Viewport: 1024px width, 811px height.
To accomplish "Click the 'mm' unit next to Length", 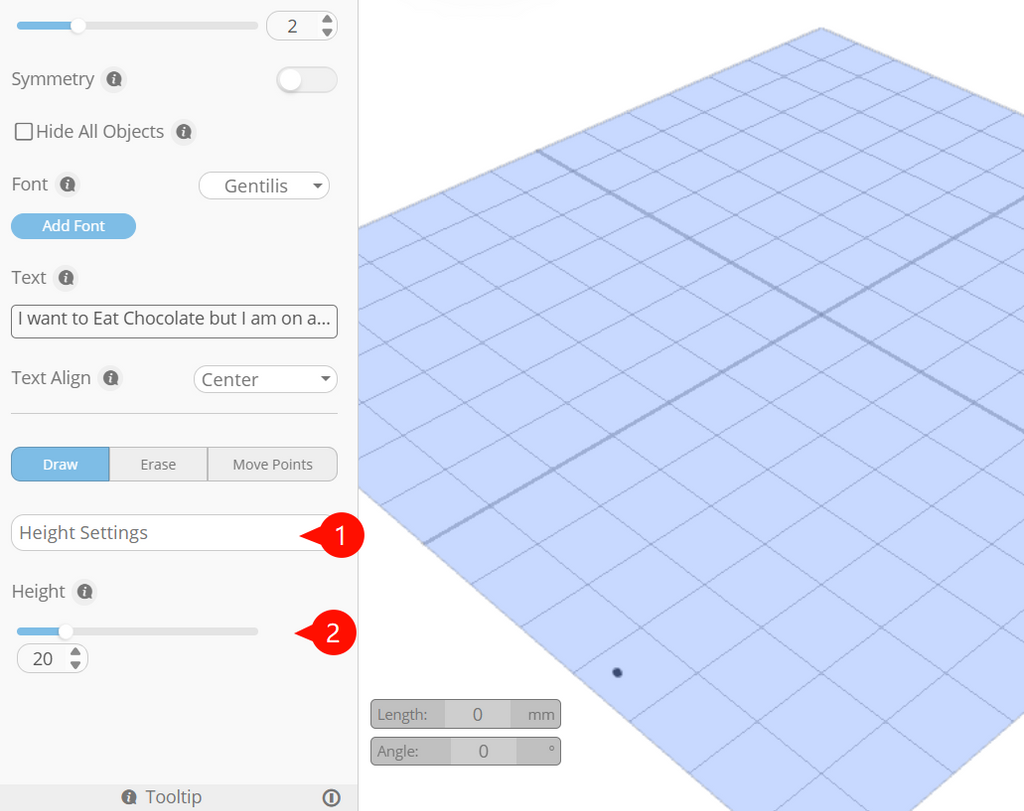I will (541, 715).
